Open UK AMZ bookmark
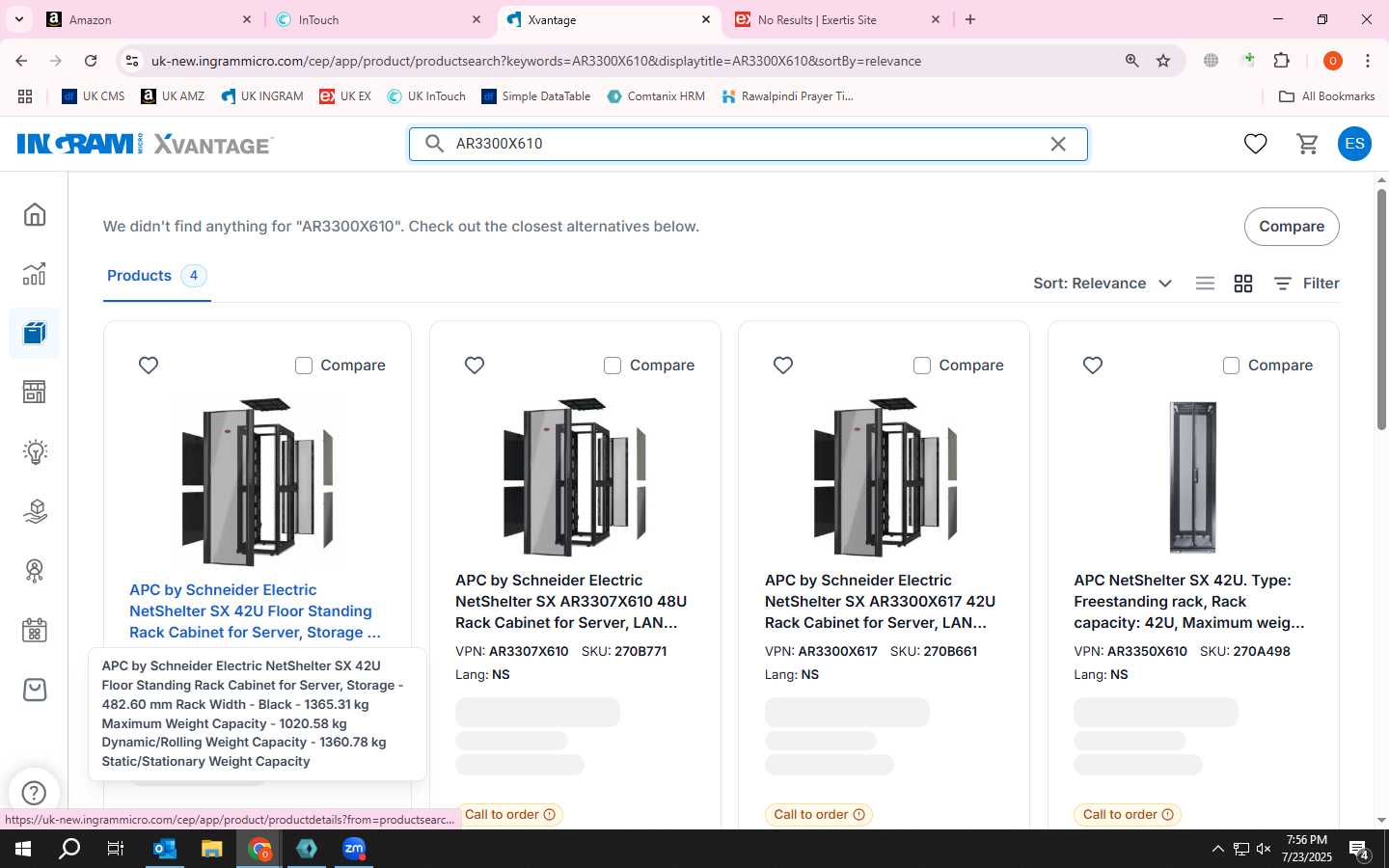The image size is (1389, 868). point(173,96)
